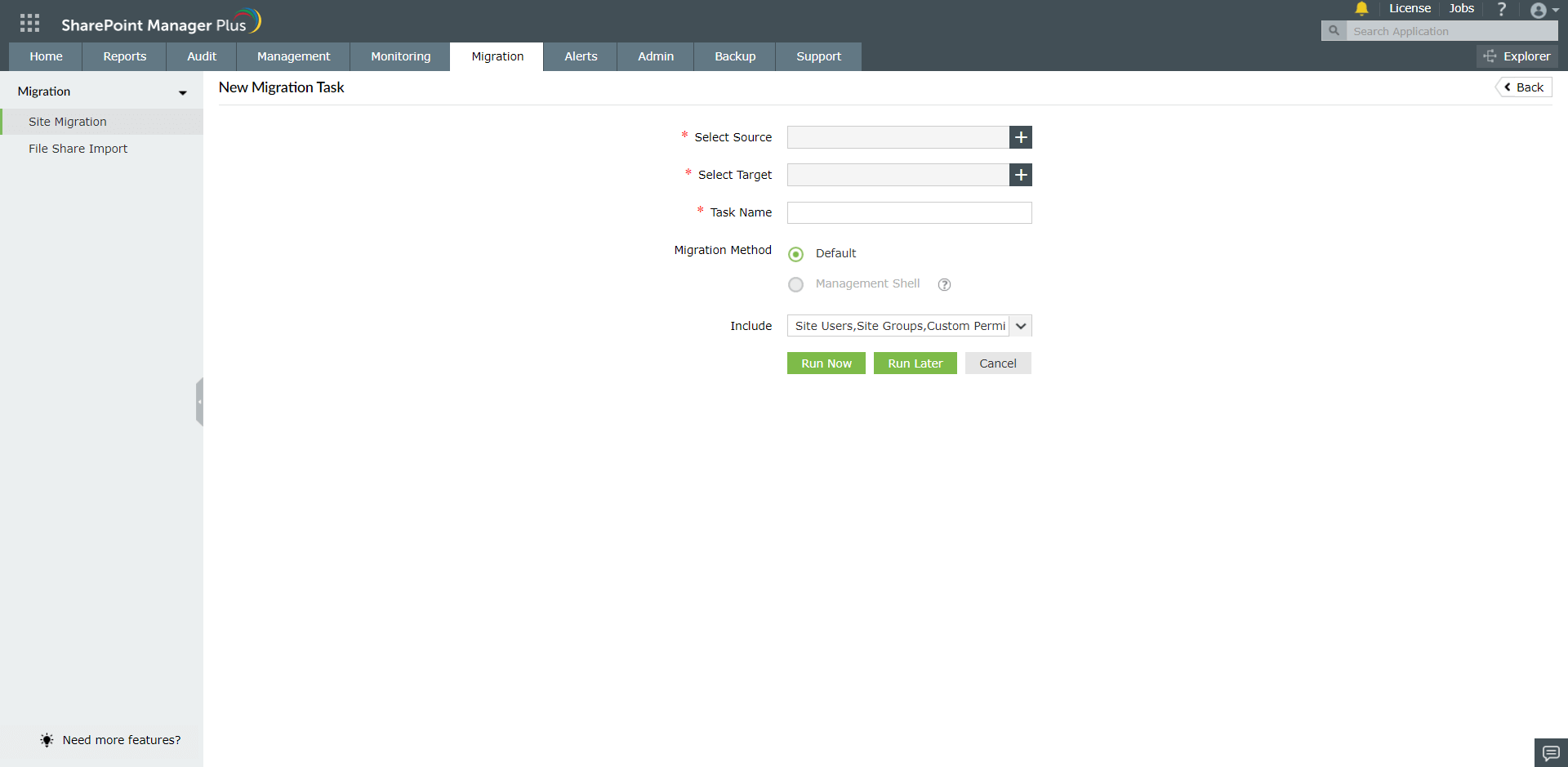Click the Need more features link

pos(122,740)
